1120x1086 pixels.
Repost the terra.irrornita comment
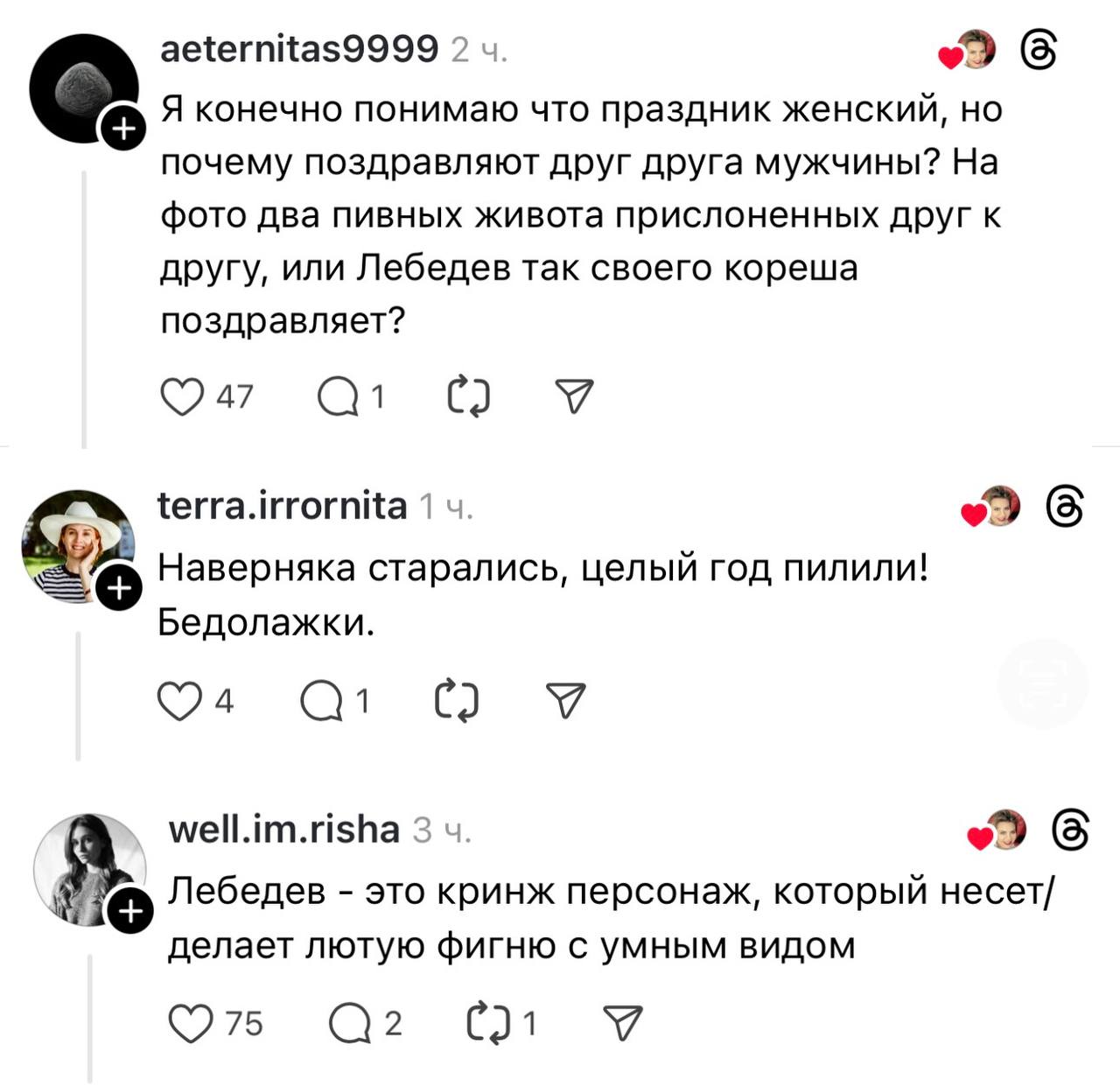[457, 702]
